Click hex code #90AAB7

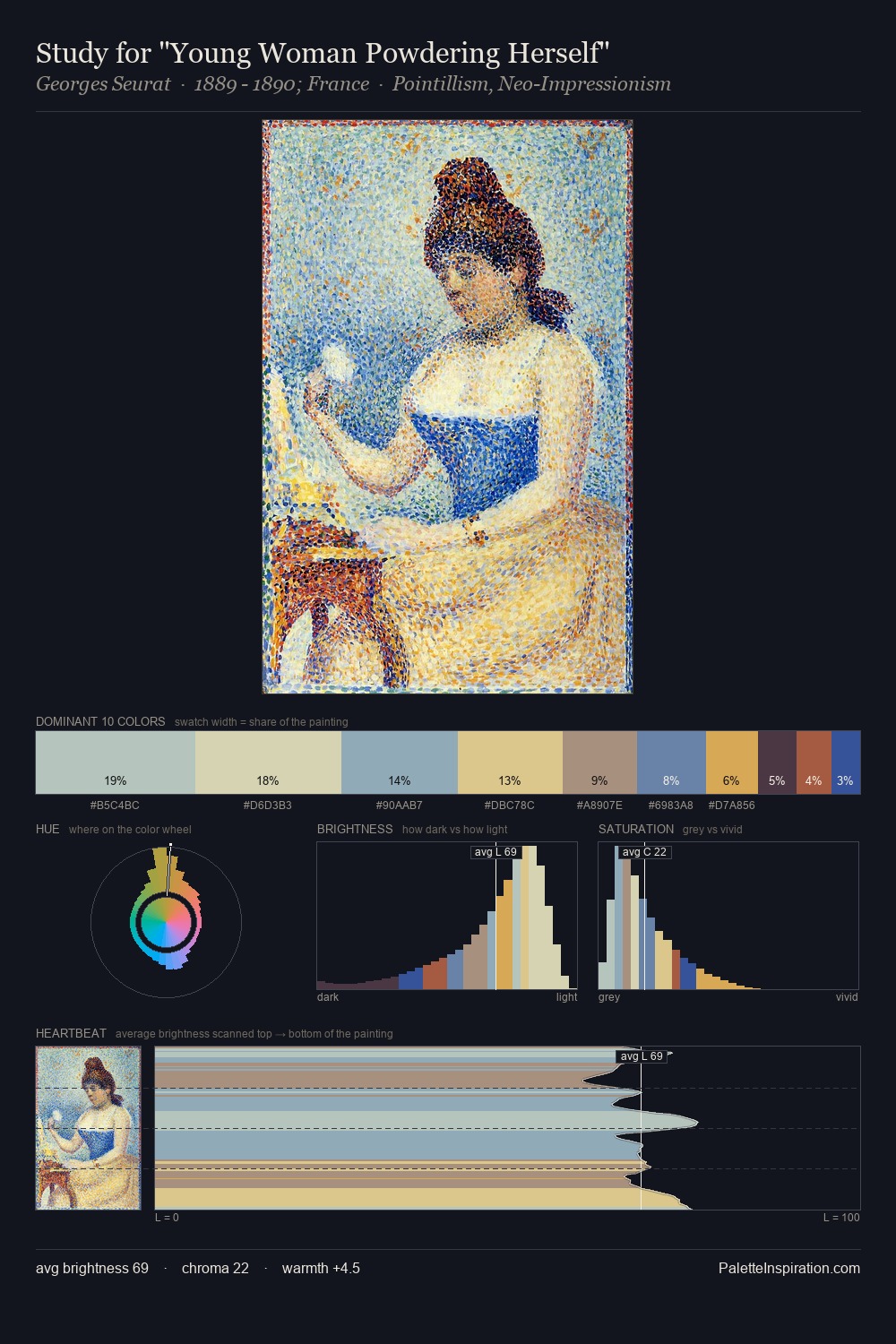(x=399, y=806)
